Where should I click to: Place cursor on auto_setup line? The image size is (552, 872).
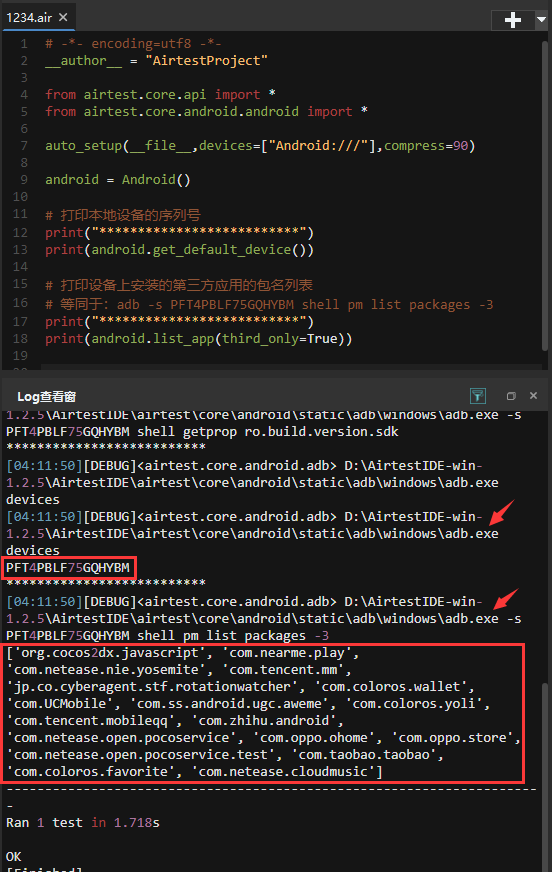pos(260,146)
